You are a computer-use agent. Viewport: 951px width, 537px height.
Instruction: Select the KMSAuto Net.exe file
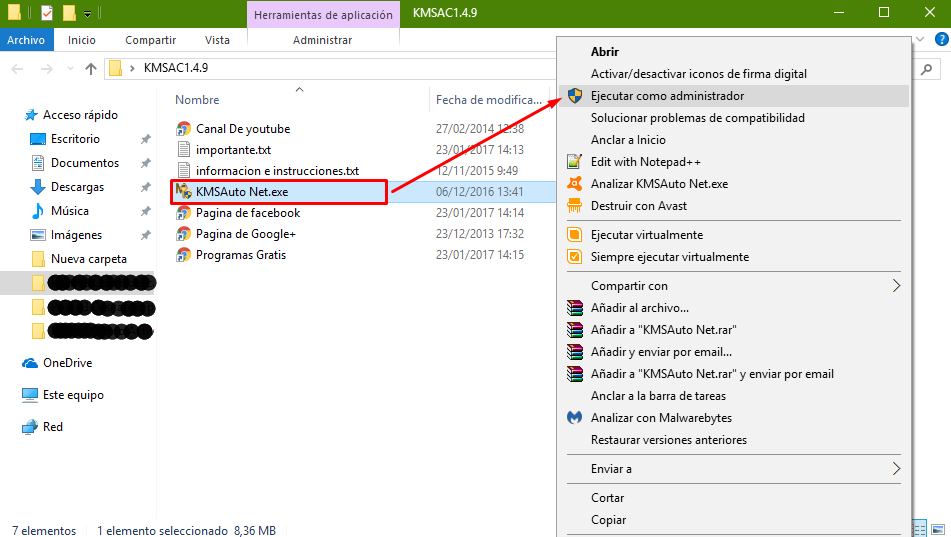(241, 192)
